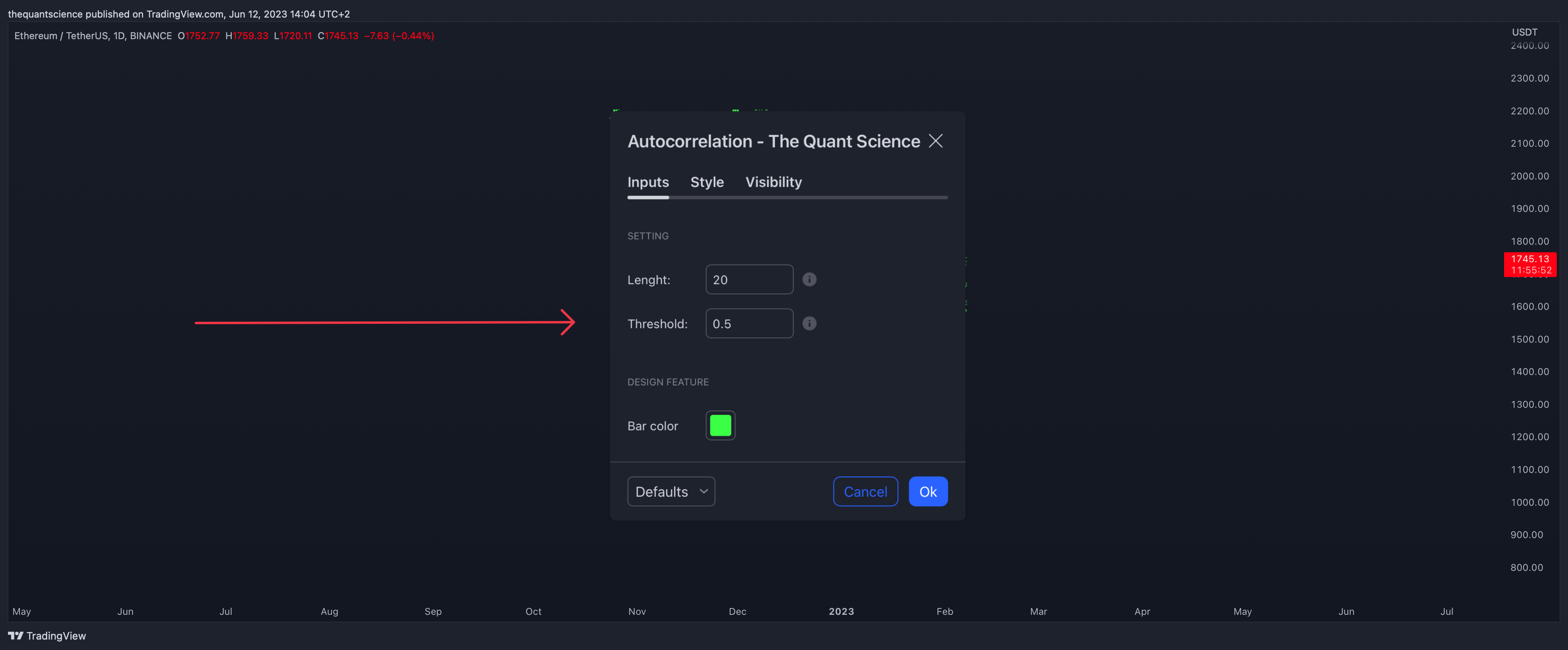Click the 2000.00 price scale label

[x=1530, y=176]
